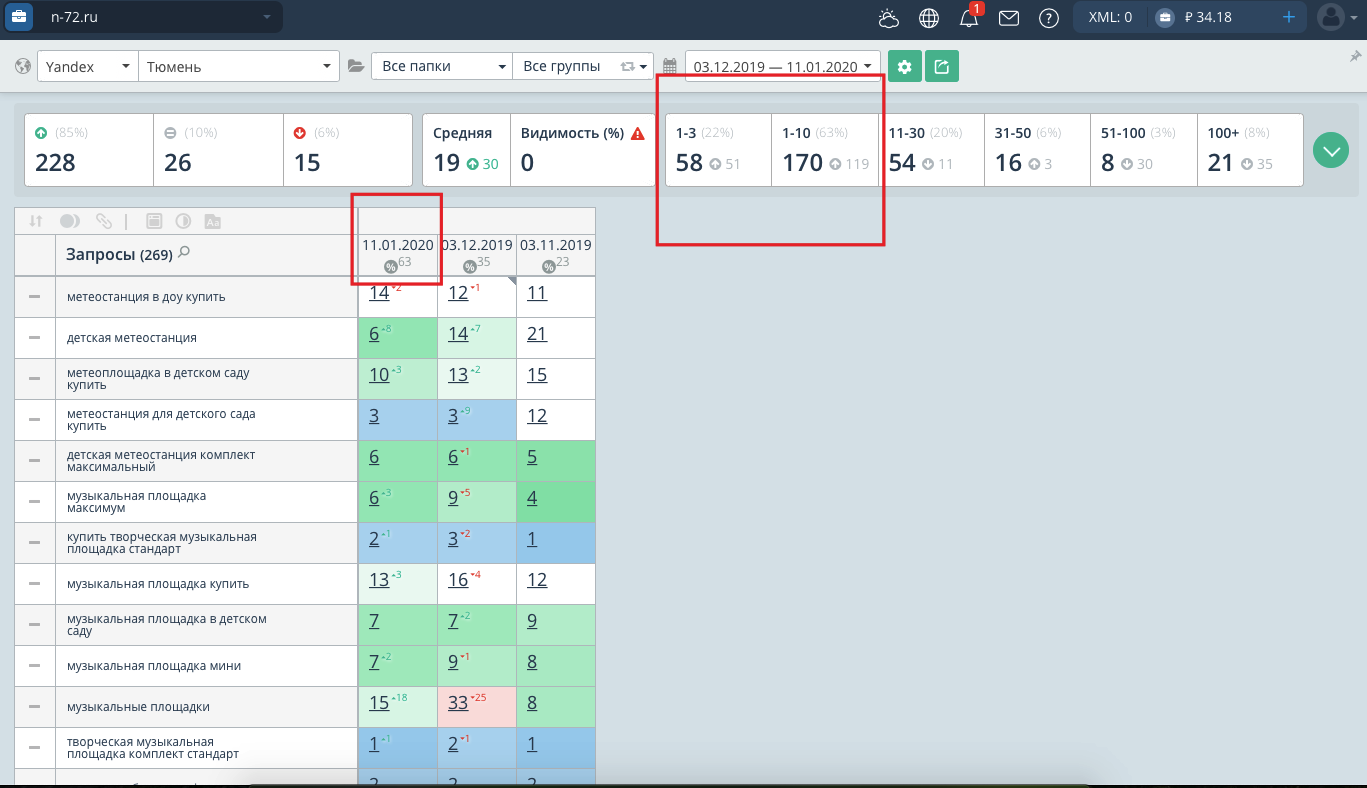Click minus toggle for музыкальная площадка мини row
This screenshot has height=788, width=1367.
pyautogui.click(x=35, y=666)
